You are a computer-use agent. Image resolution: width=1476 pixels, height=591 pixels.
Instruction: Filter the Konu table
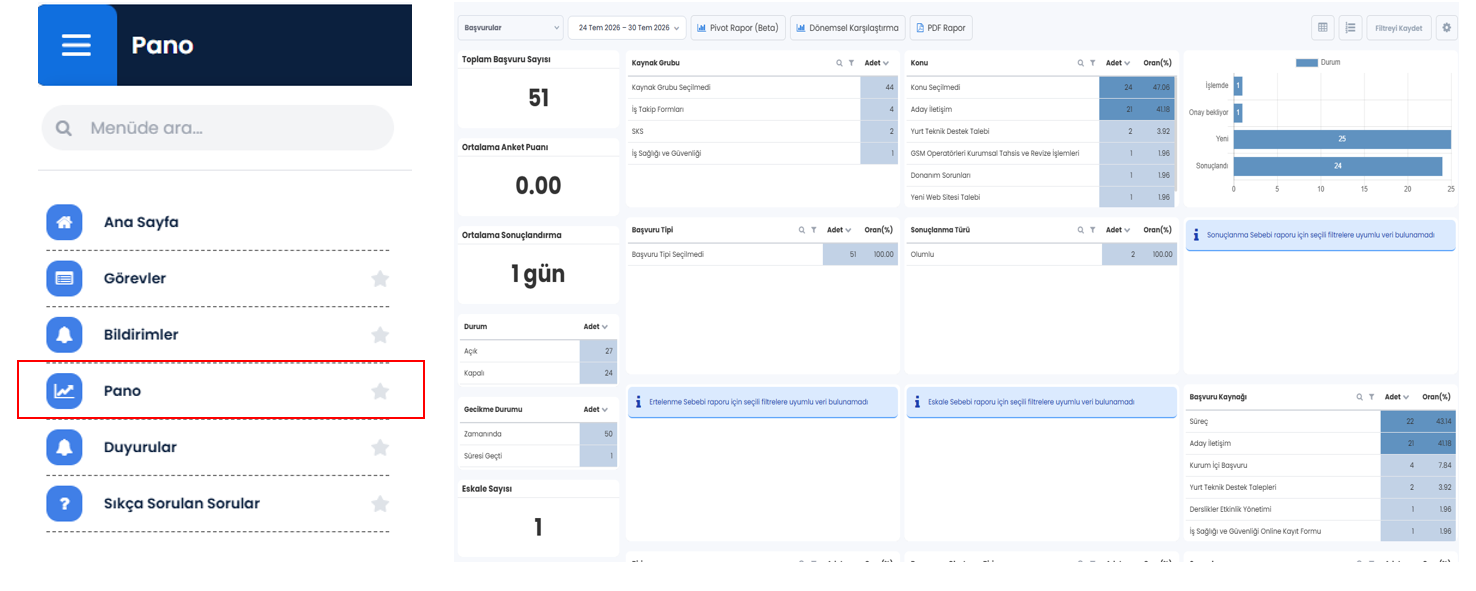point(1092,63)
